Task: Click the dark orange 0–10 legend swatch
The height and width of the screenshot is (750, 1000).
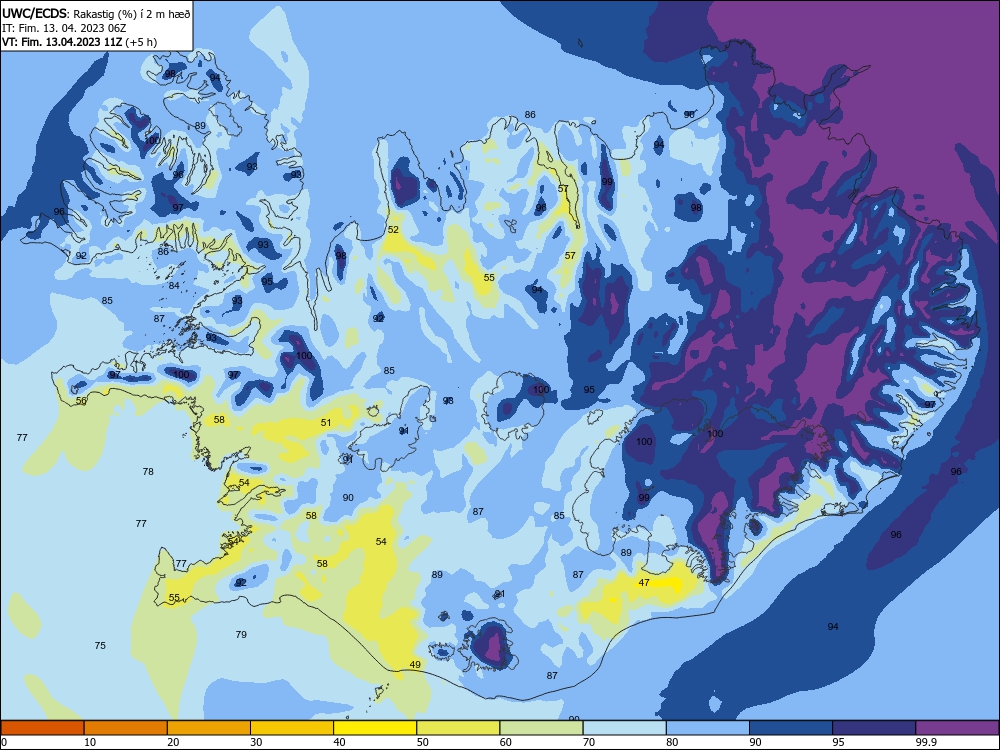Action: (42, 728)
